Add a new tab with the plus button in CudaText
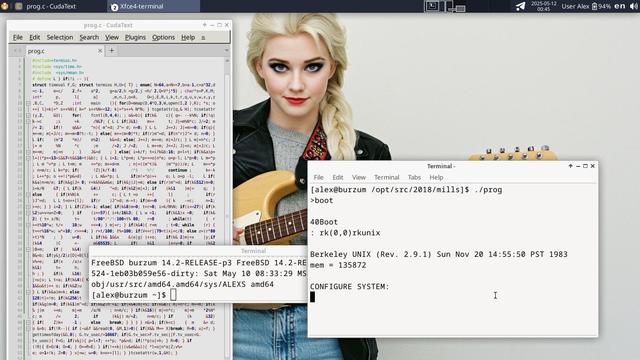This screenshot has height=360, width=640. coord(111,51)
